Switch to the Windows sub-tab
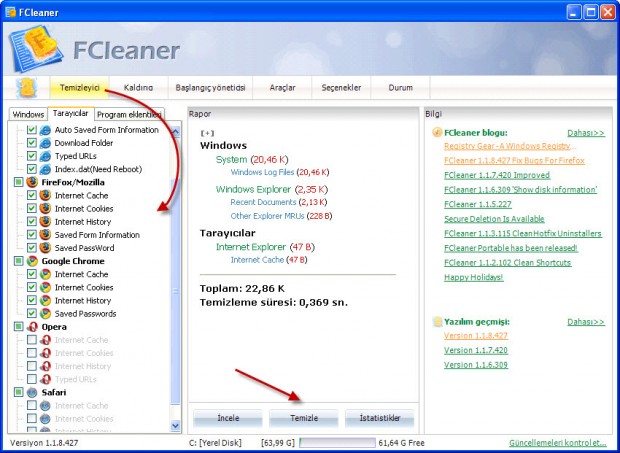Screen dimensions: 620x453 coord(28,115)
